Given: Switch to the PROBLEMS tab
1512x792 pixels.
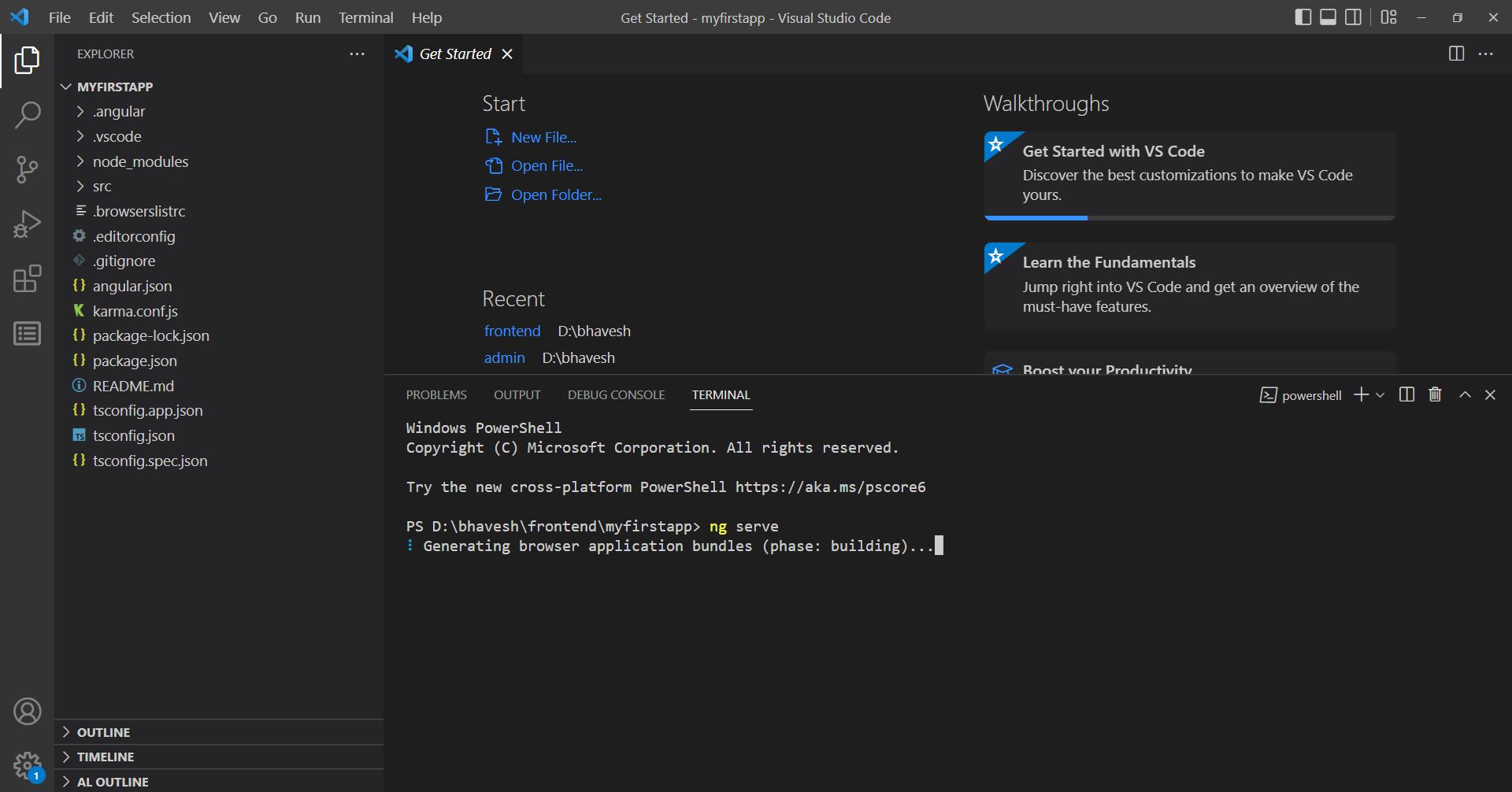Looking at the screenshot, I should [435, 394].
